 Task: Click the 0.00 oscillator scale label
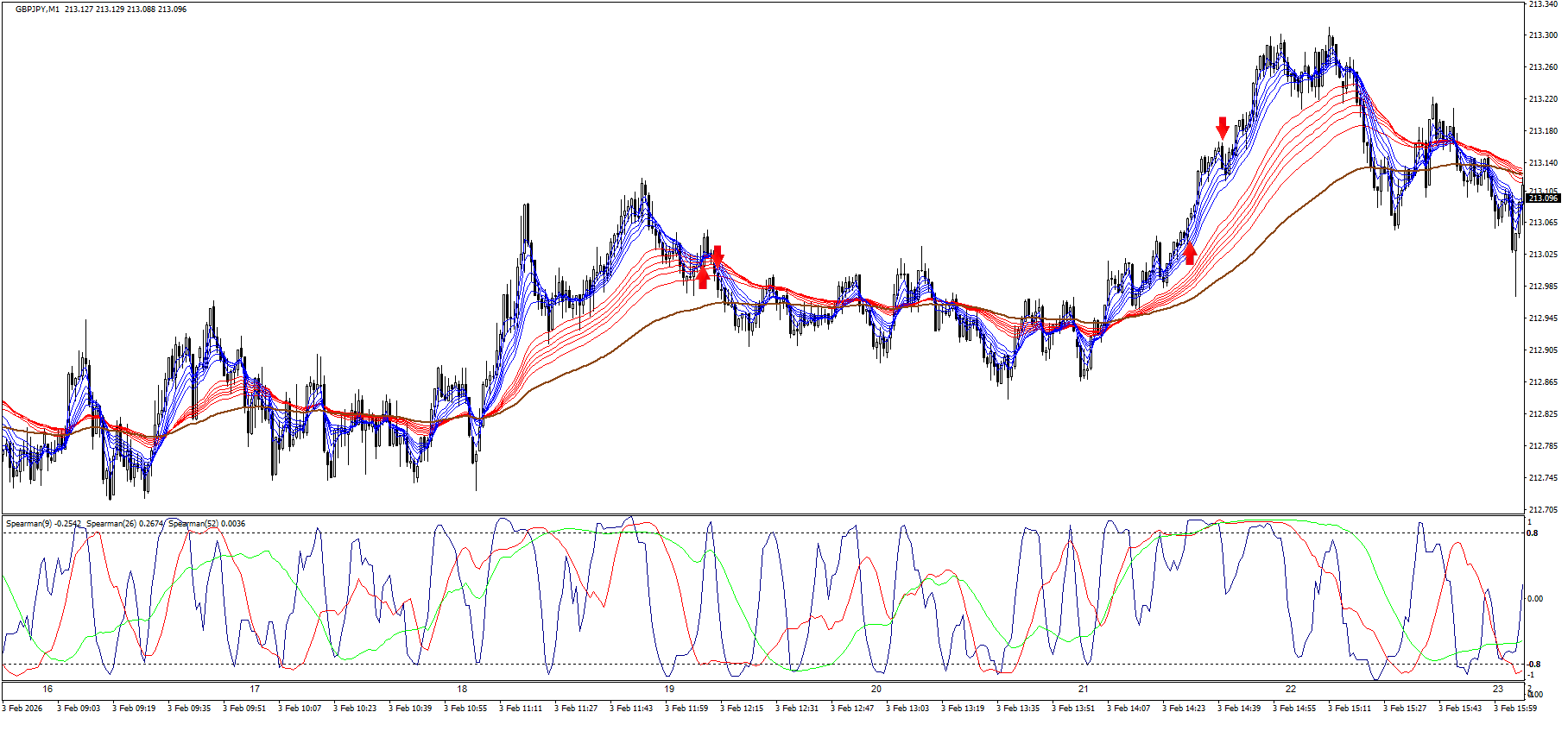pos(1535,599)
